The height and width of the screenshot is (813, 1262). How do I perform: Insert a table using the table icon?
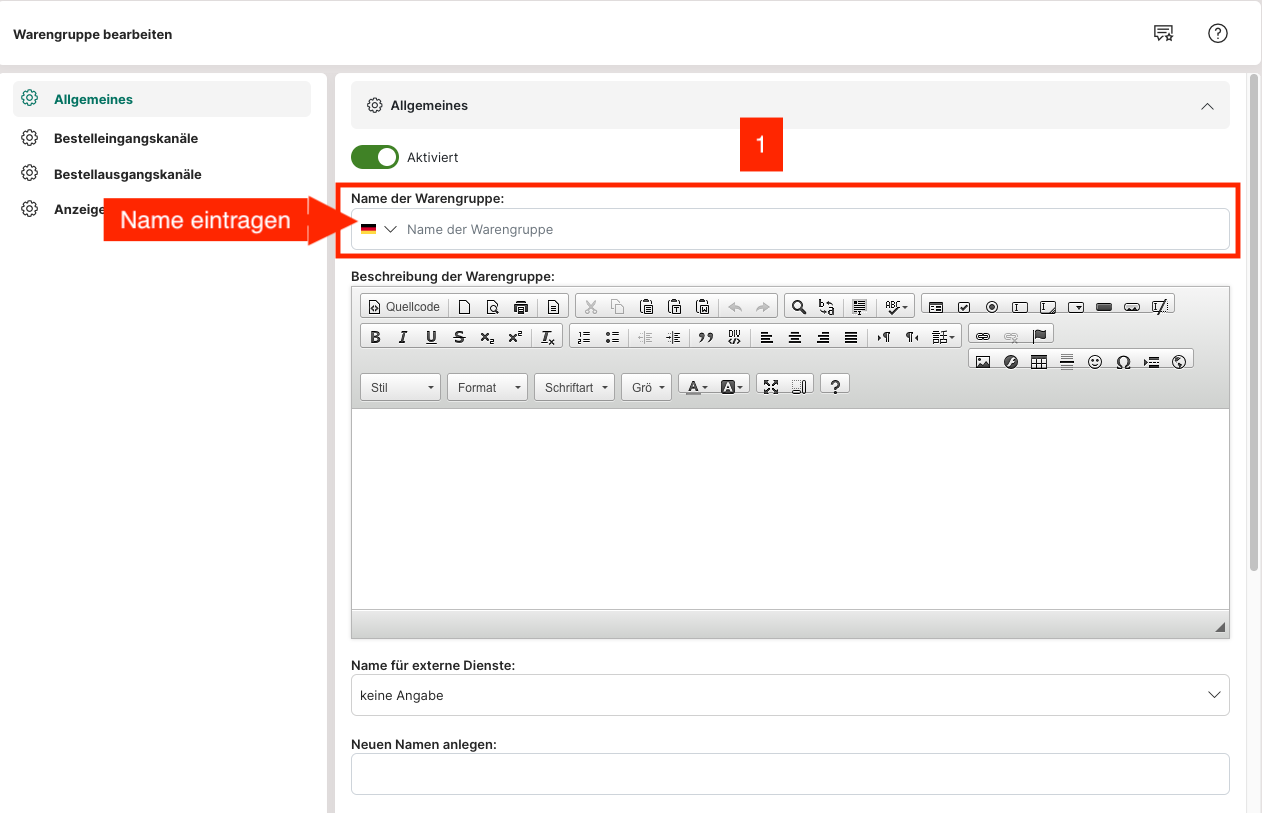coord(1039,362)
